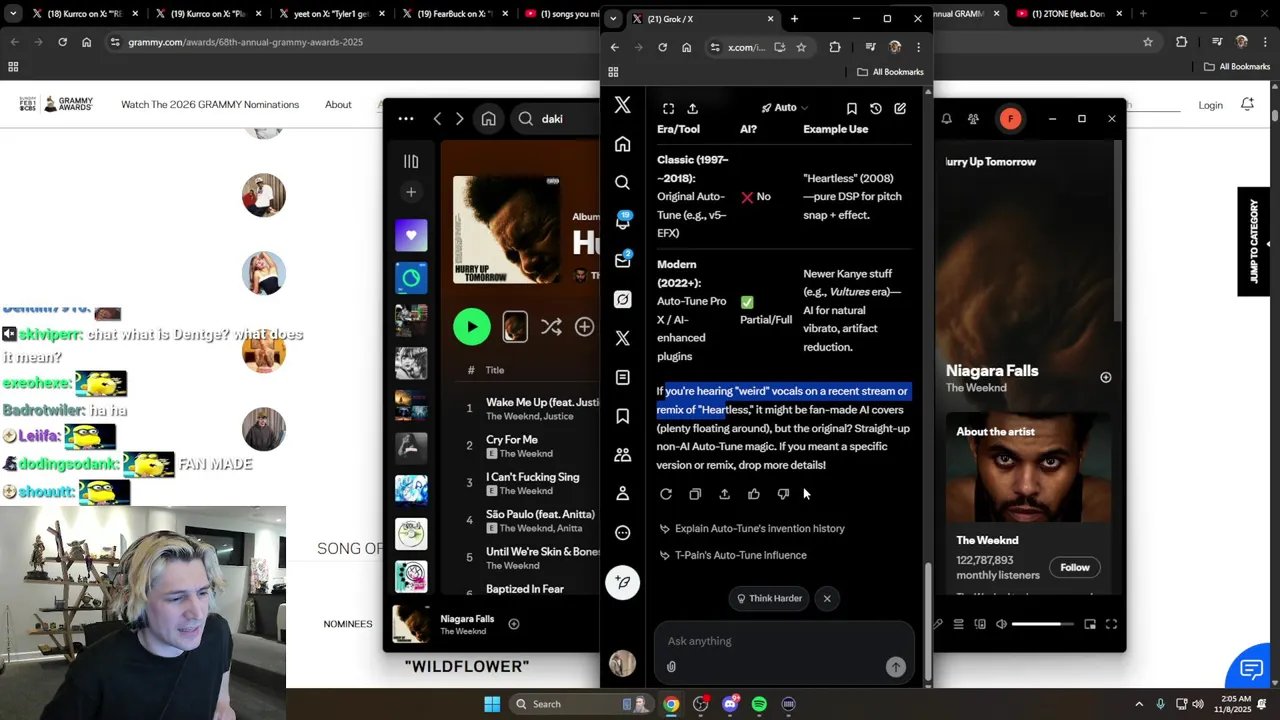Add Niagara Falls to Liked Songs in bottom bar
Screen dimensions: 1280x720
(x=513, y=624)
